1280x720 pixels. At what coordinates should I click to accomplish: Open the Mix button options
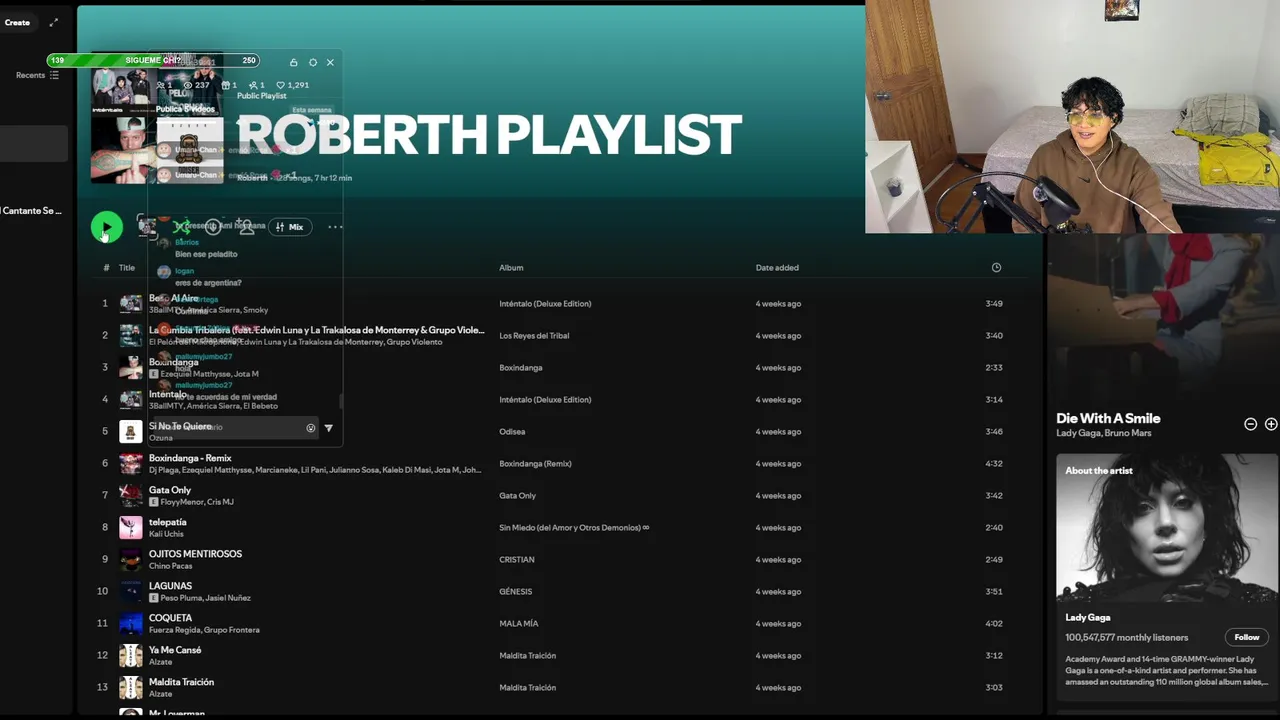289,227
